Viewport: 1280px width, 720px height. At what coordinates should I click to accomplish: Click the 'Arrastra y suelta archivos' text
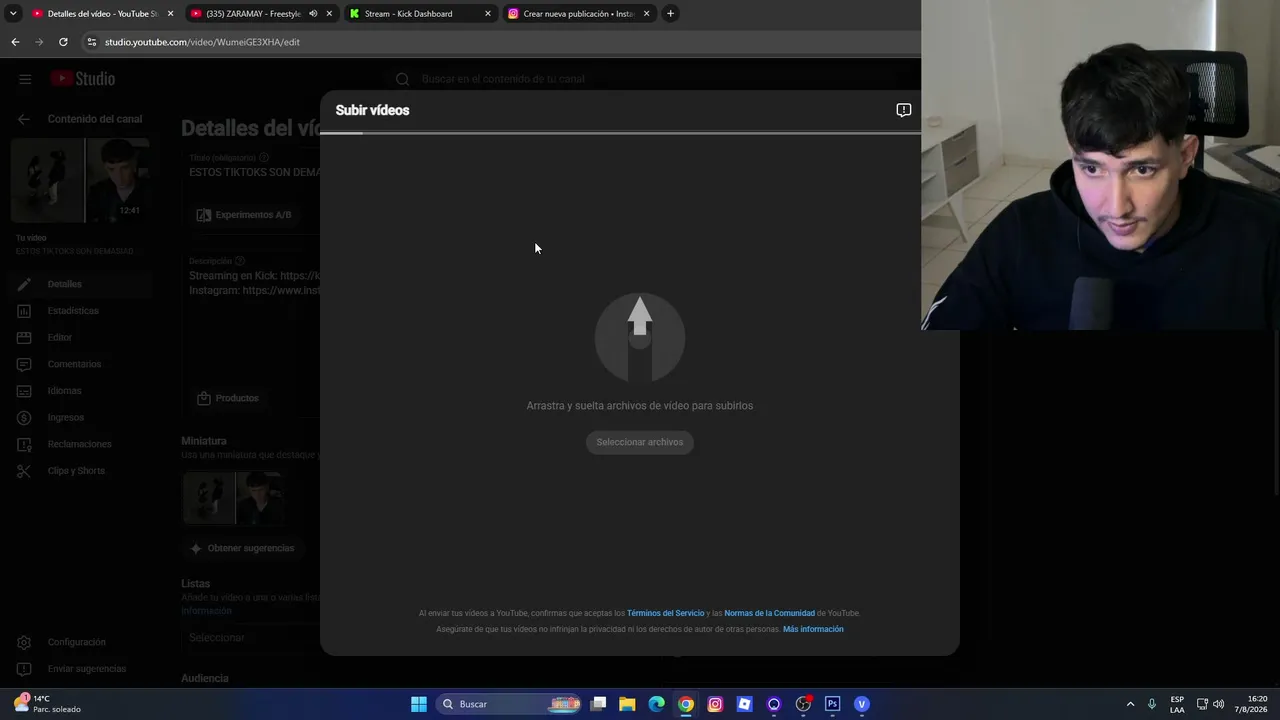(x=640, y=406)
